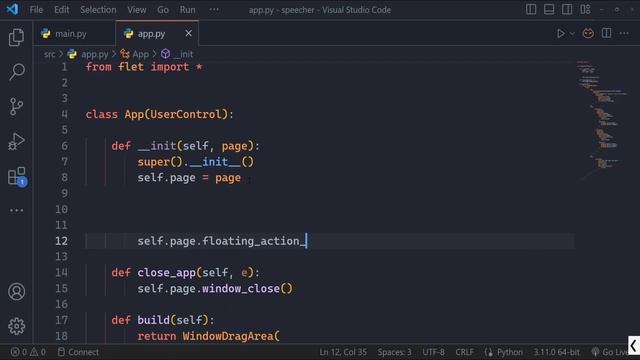640x360 pixels.
Task: Click the src breadcrumb
Action: click(x=49, y=54)
